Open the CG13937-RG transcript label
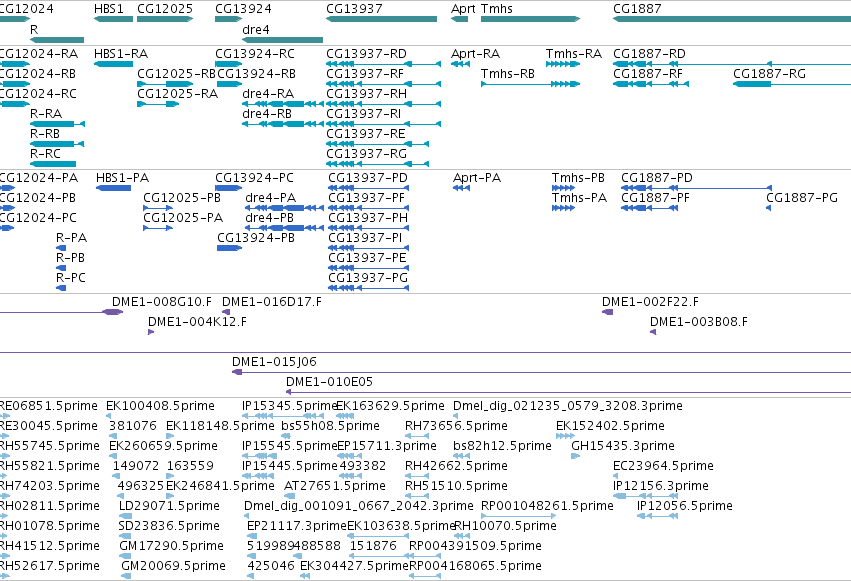The image size is (851, 581). point(366,154)
